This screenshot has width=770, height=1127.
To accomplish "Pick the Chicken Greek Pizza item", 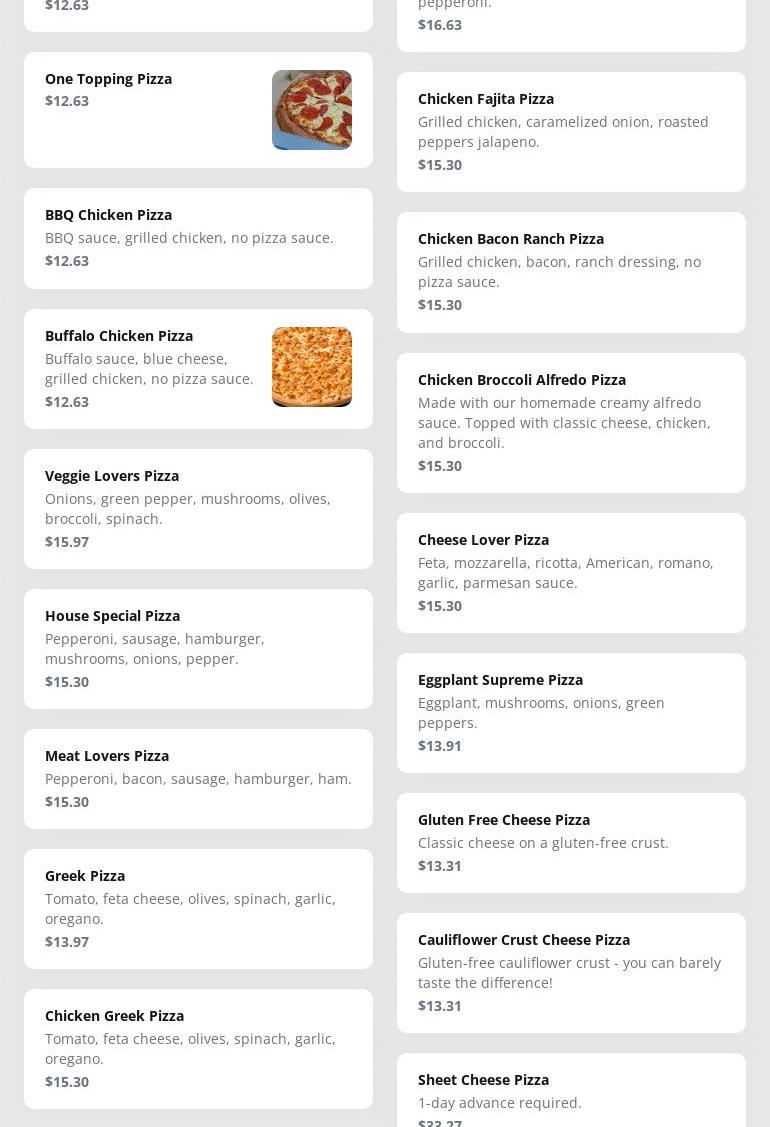I will click(198, 1048).
